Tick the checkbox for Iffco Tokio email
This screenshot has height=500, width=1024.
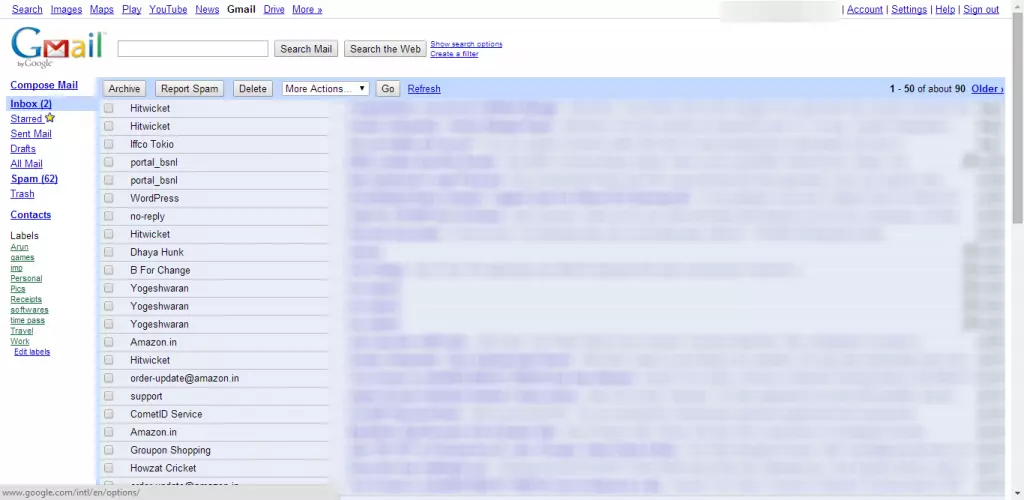pyautogui.click(x=108, y=144)
